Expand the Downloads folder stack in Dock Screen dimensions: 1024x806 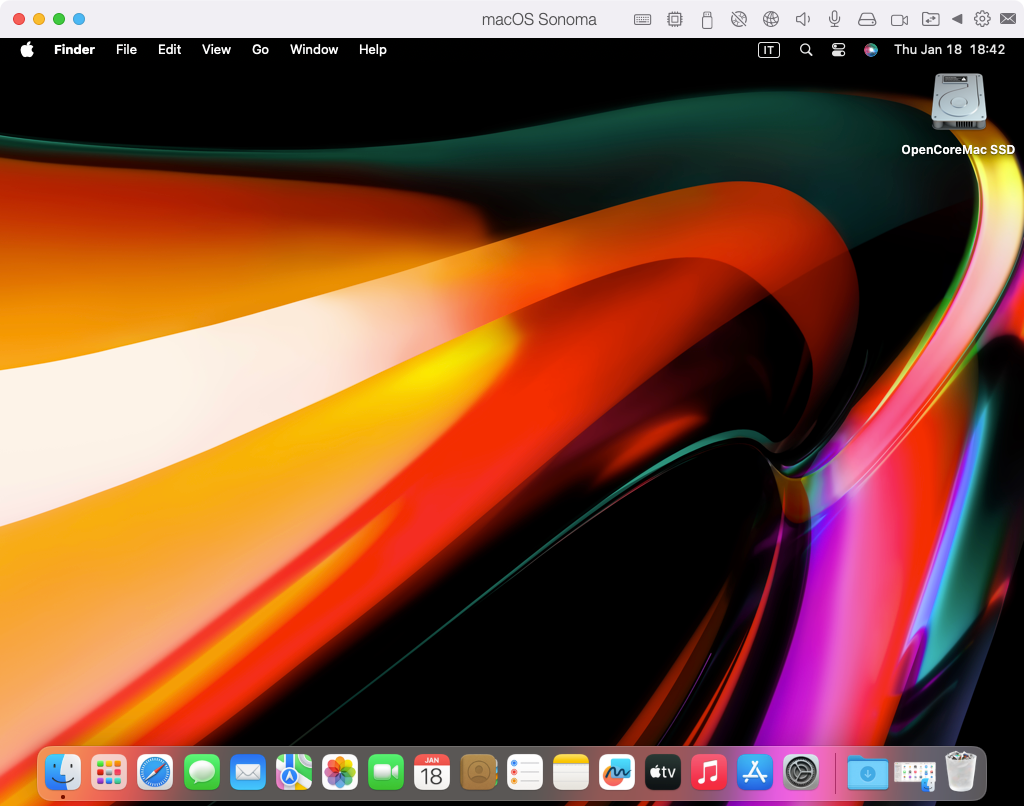[867, 772]
